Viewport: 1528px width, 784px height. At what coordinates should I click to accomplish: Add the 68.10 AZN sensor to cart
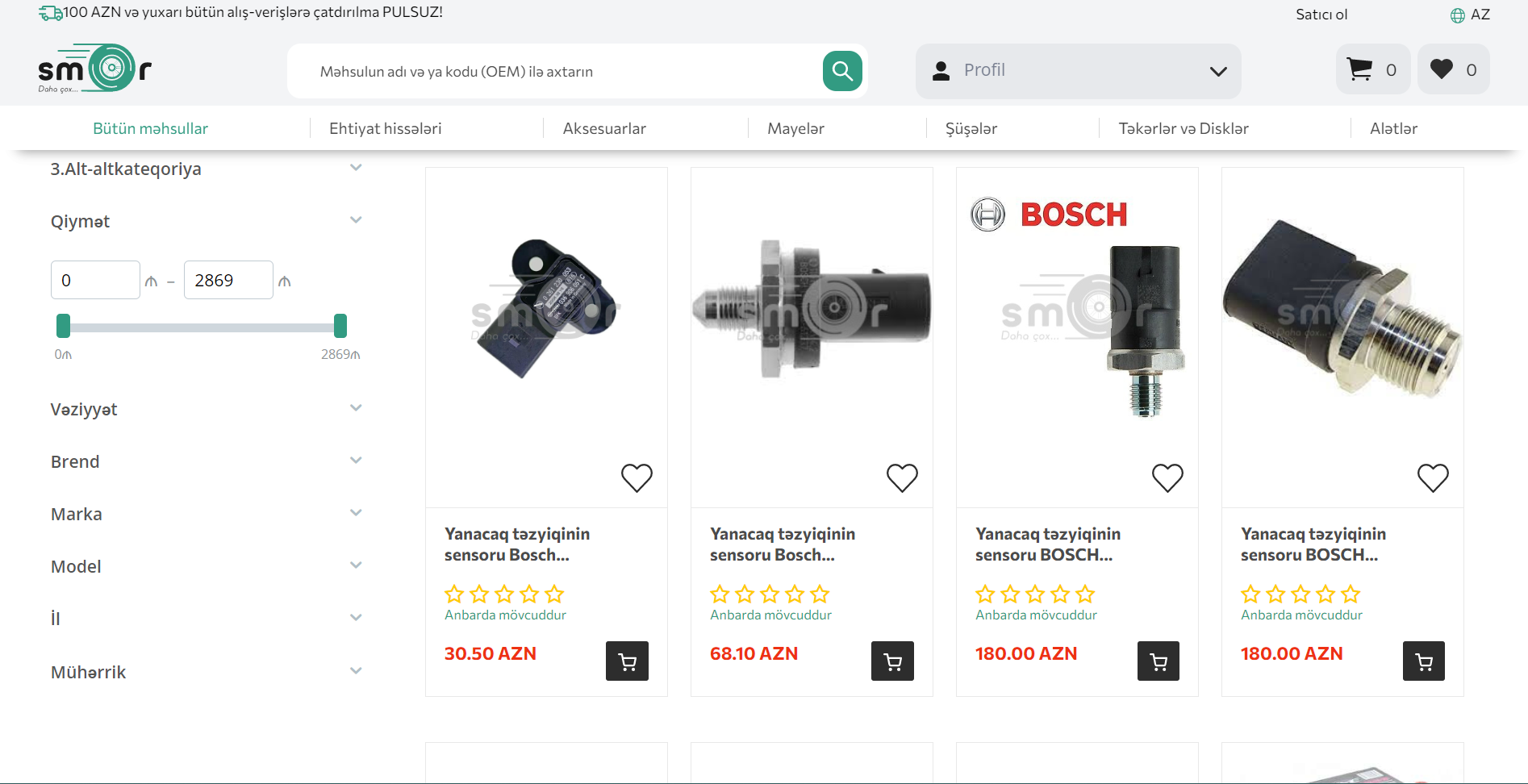click(x=892, y=661)
